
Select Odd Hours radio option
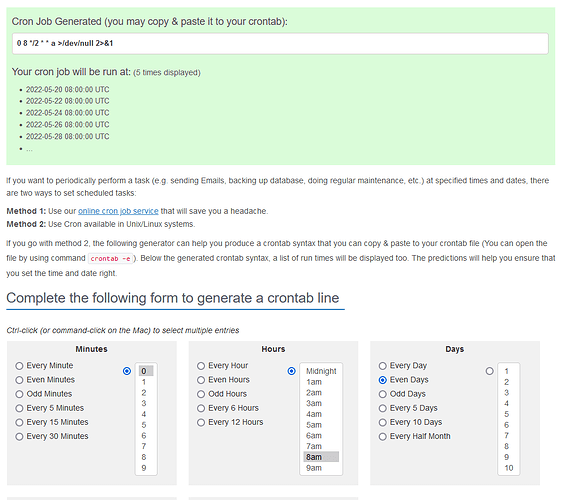(x=201, y=394)
